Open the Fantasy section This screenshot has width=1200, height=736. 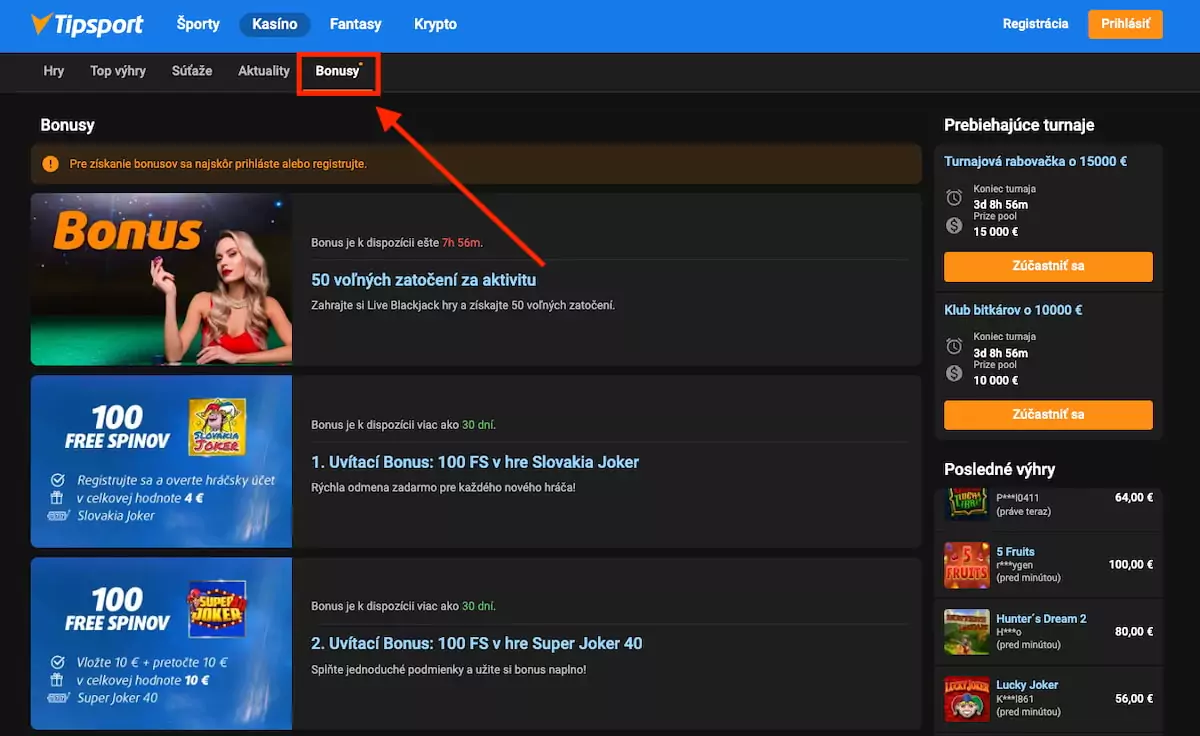click(355, 24)
